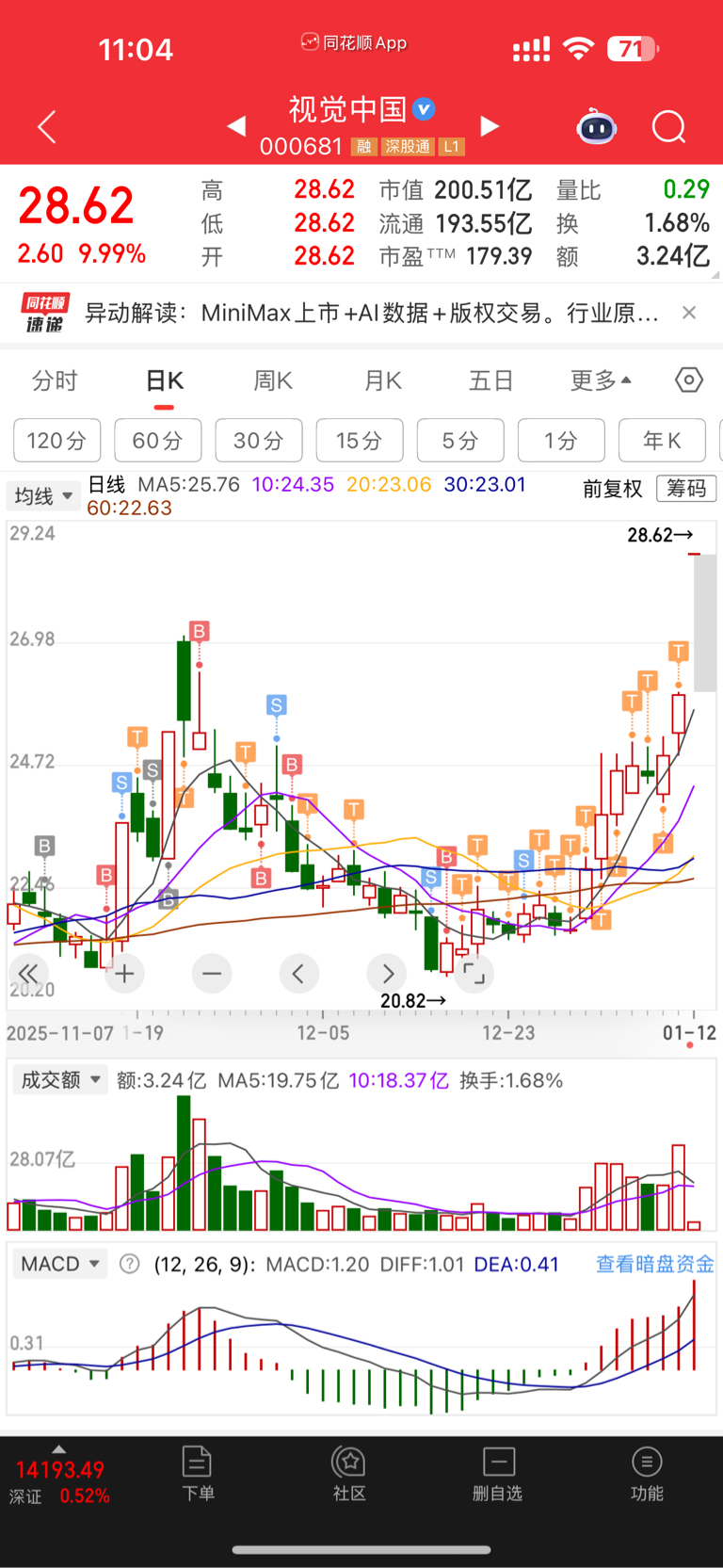Choose the 5分 period button
Viewport: 723px width, 1568px height.
[x=460, y=441]
